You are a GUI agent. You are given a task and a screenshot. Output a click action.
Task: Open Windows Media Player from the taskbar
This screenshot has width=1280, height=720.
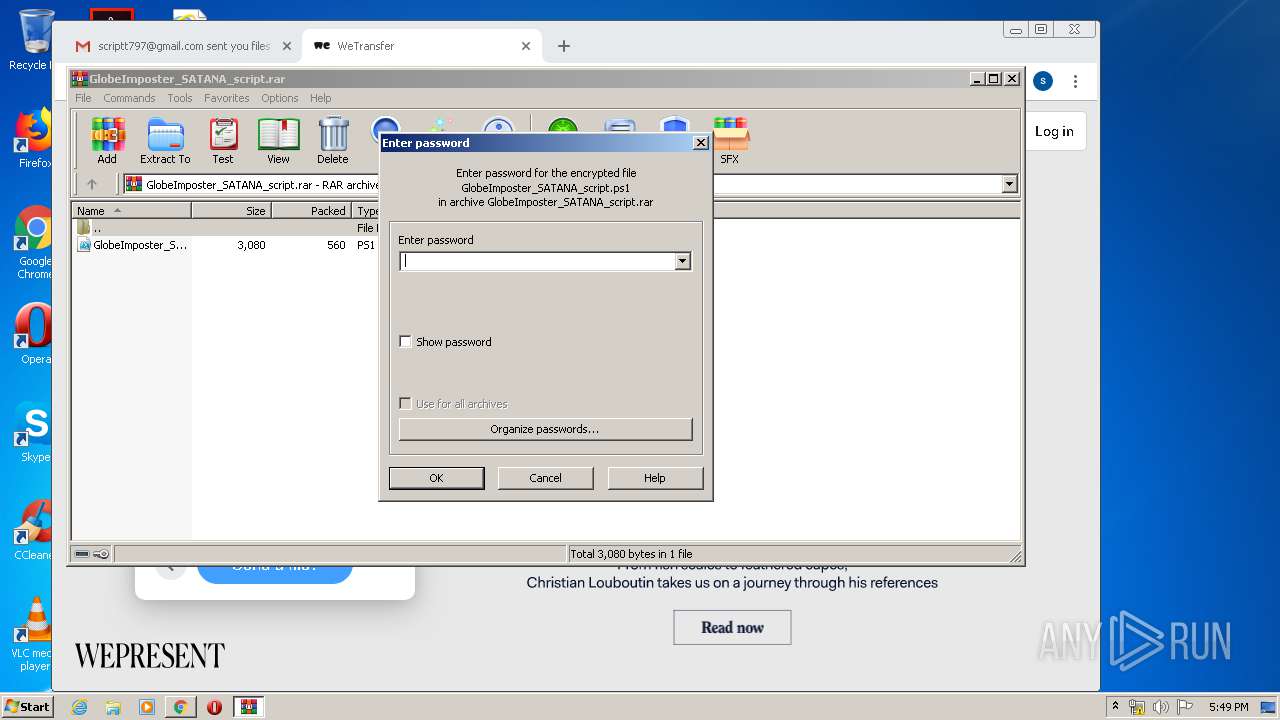point(147,707)
